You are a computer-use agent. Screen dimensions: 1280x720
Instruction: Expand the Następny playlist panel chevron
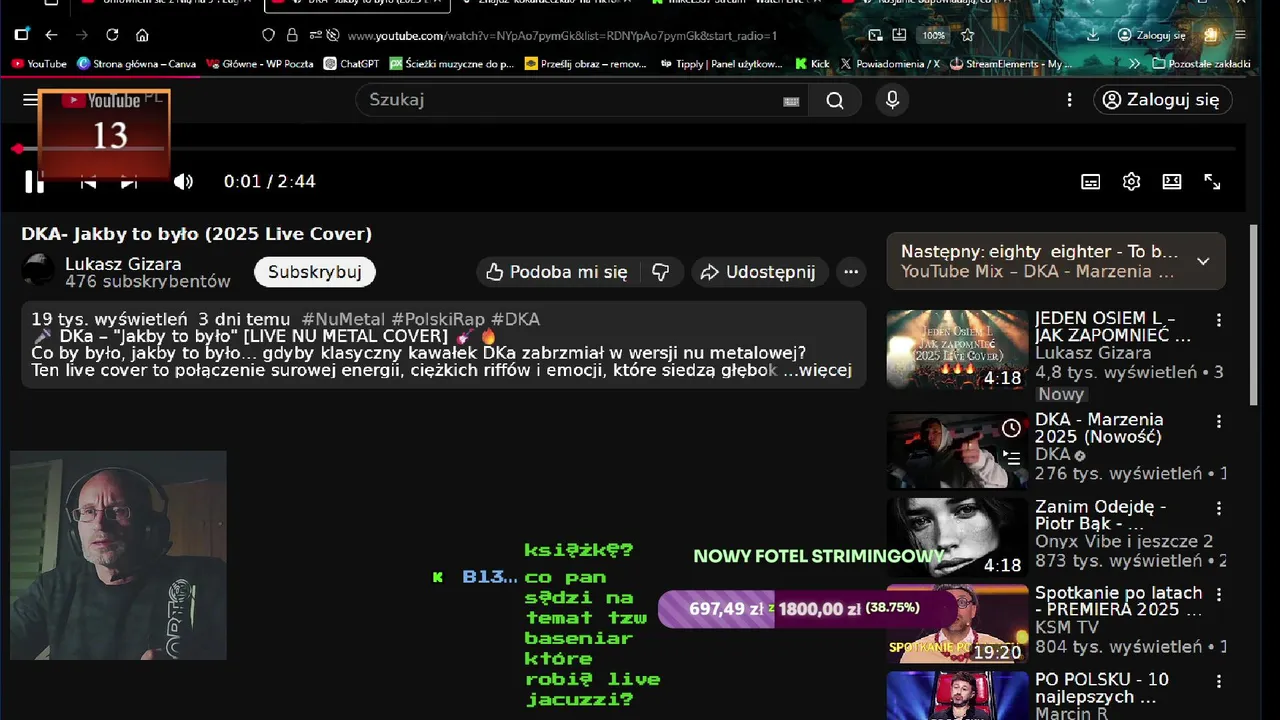click(x=1203, y=261)
